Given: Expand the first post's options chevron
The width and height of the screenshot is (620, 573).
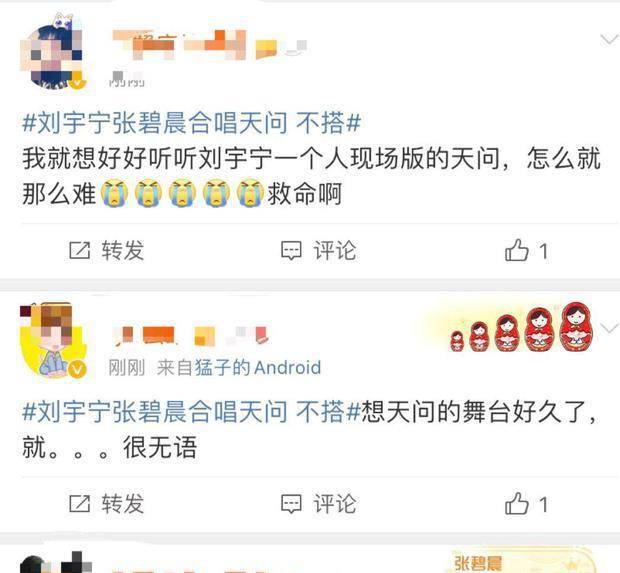Looking at the screenshot, I should point(609,40).
